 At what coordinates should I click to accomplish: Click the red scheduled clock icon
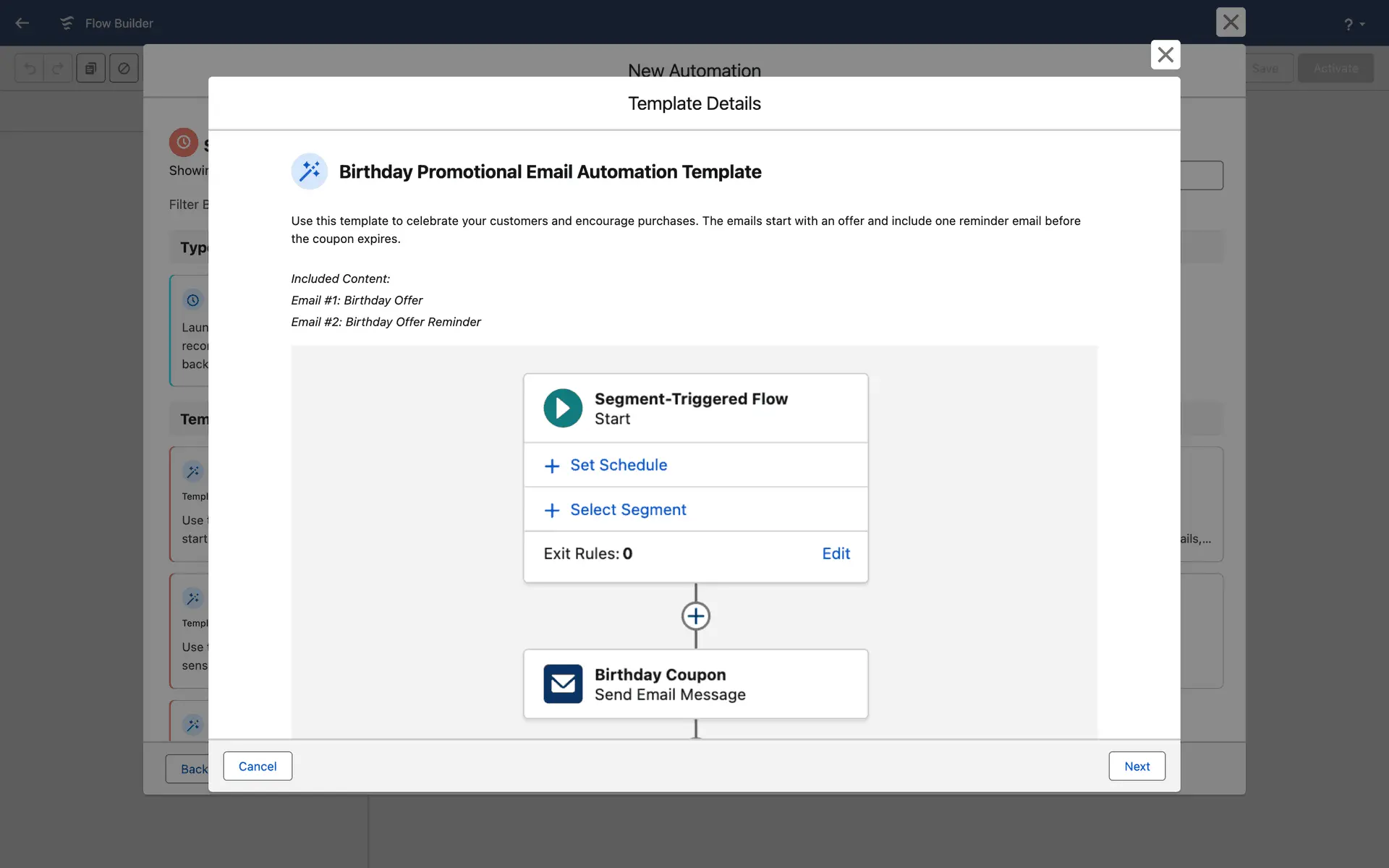tap(184, 142)
